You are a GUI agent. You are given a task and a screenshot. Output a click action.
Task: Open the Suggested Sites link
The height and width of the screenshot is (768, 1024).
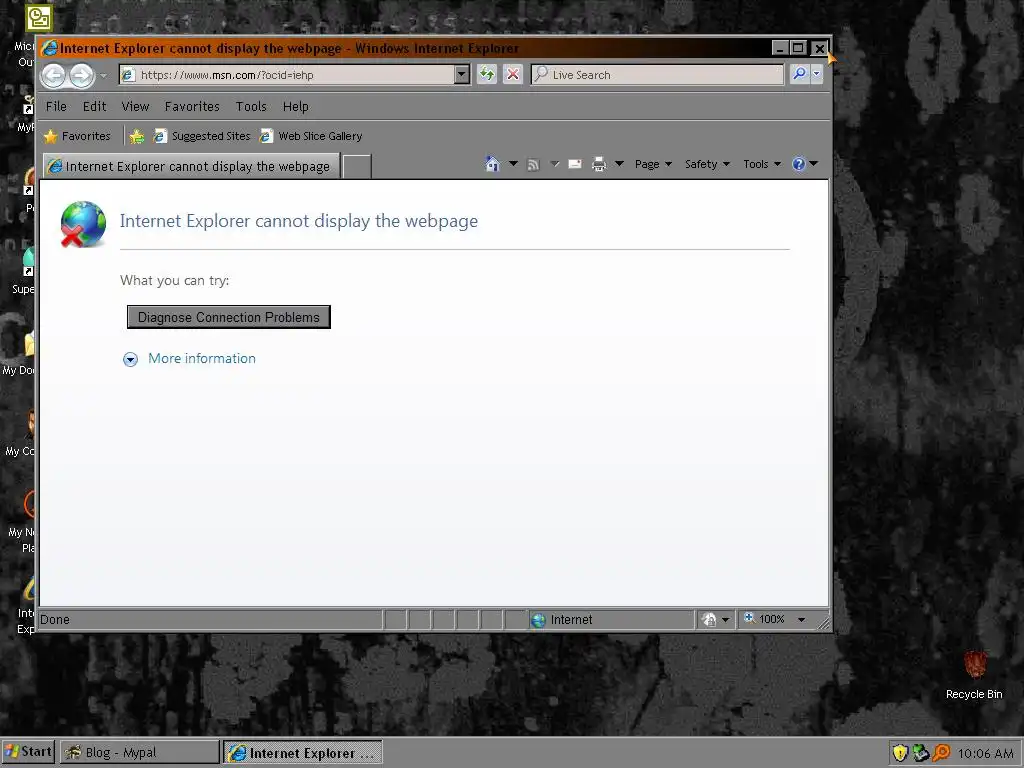(x=202, y=136)
